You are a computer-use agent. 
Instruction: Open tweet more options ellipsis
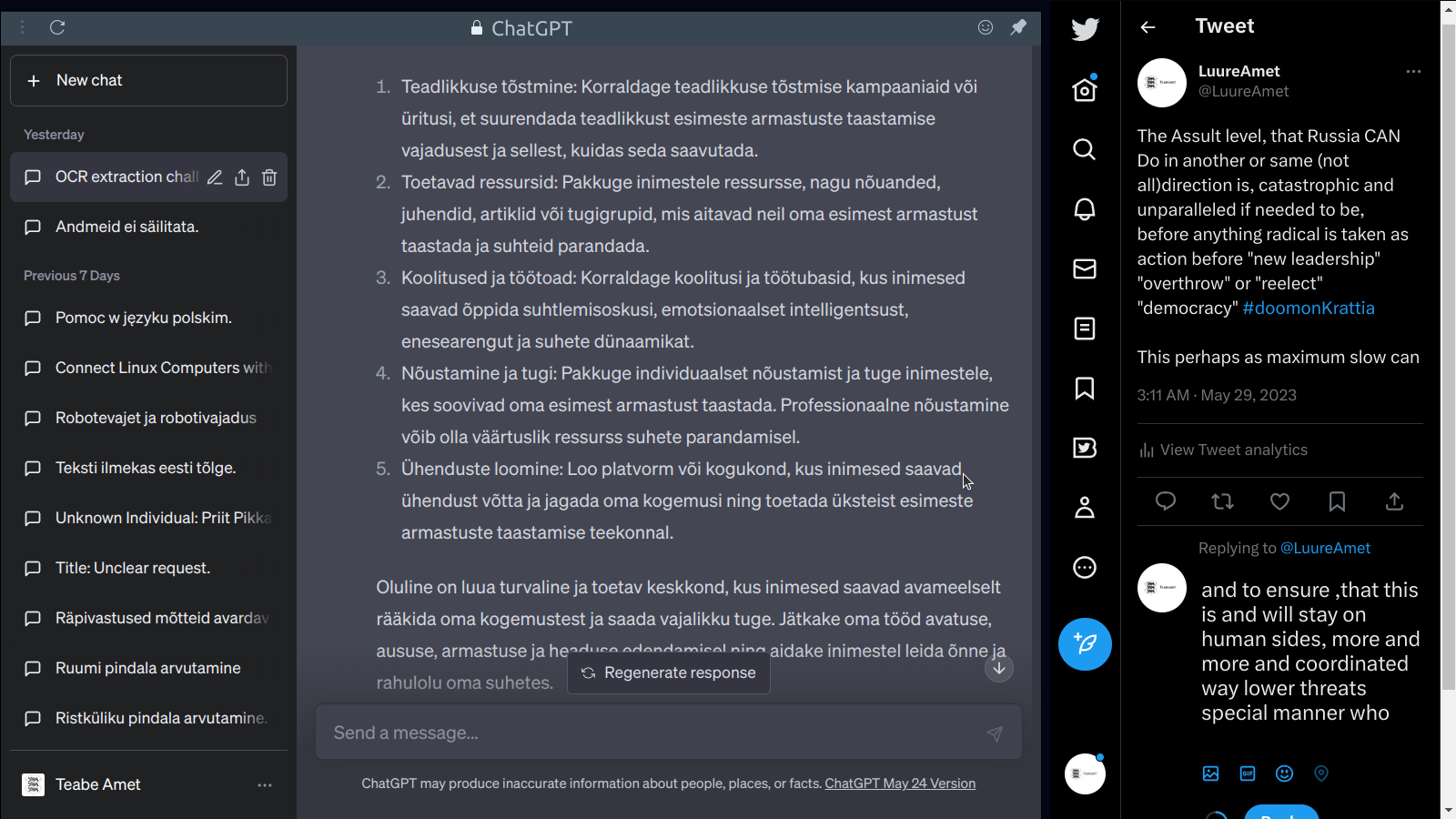[1413, 71]
